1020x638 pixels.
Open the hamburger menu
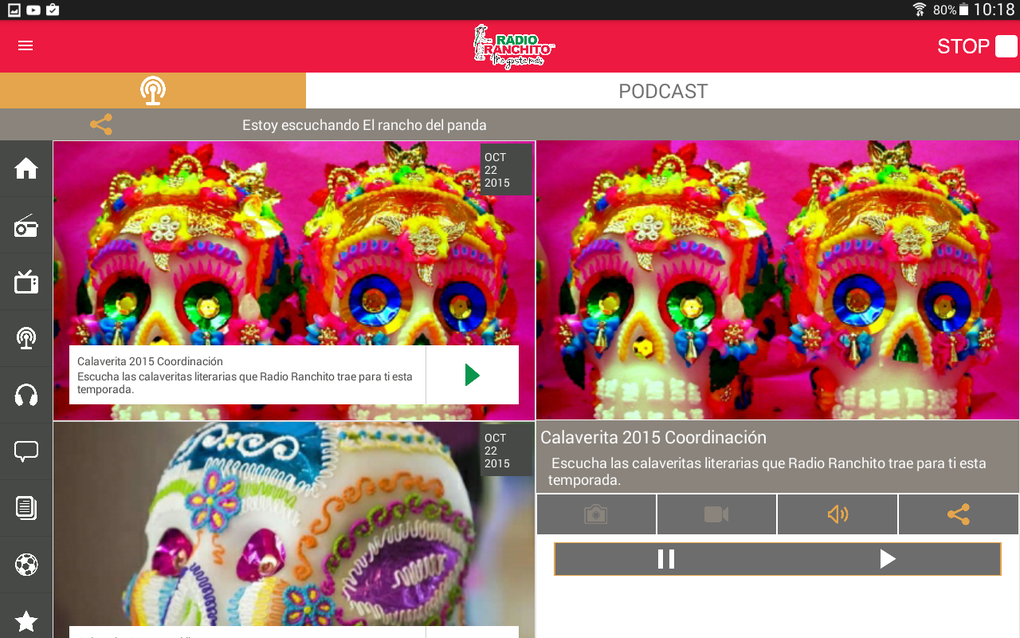(x=25, y=46)
